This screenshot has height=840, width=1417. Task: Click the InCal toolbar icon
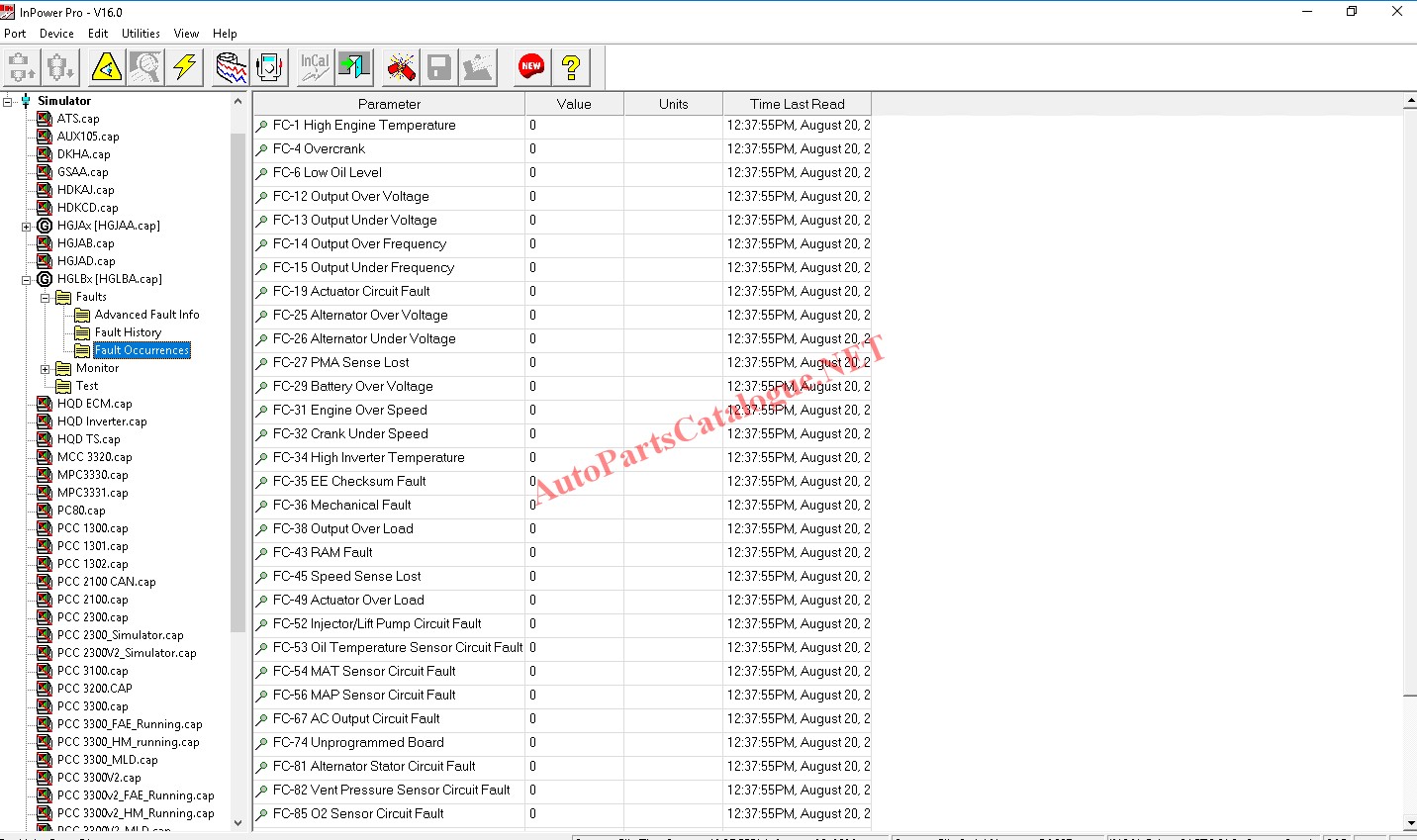point(315,67)
